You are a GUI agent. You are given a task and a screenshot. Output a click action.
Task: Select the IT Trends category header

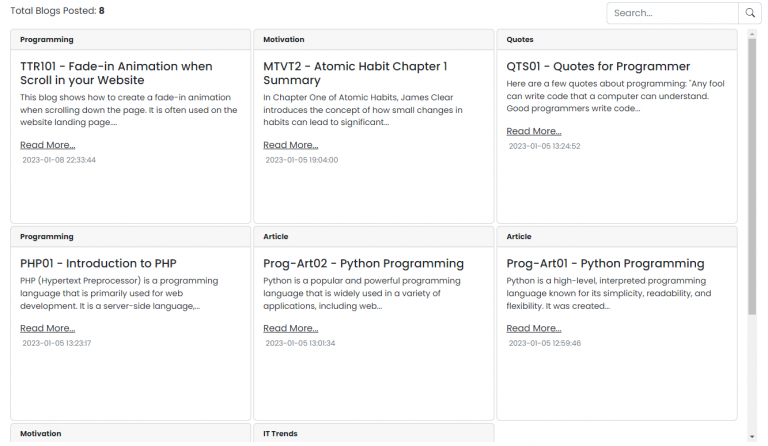point(280,434)
